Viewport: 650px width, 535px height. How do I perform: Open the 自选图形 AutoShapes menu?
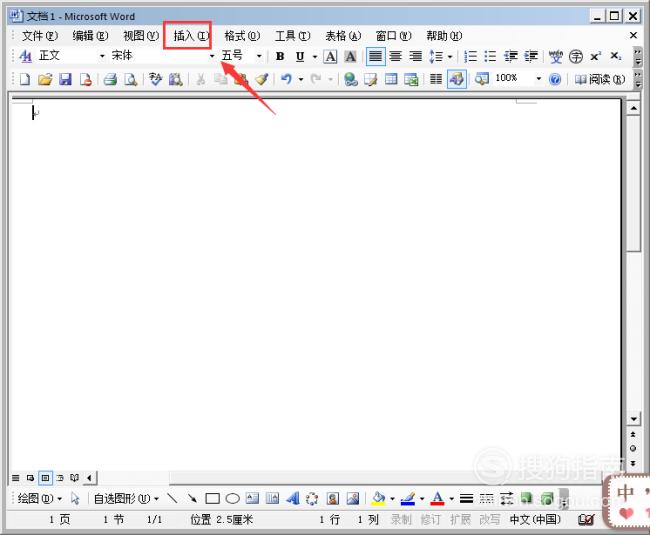pyautogui.click(x=126, y=498)
